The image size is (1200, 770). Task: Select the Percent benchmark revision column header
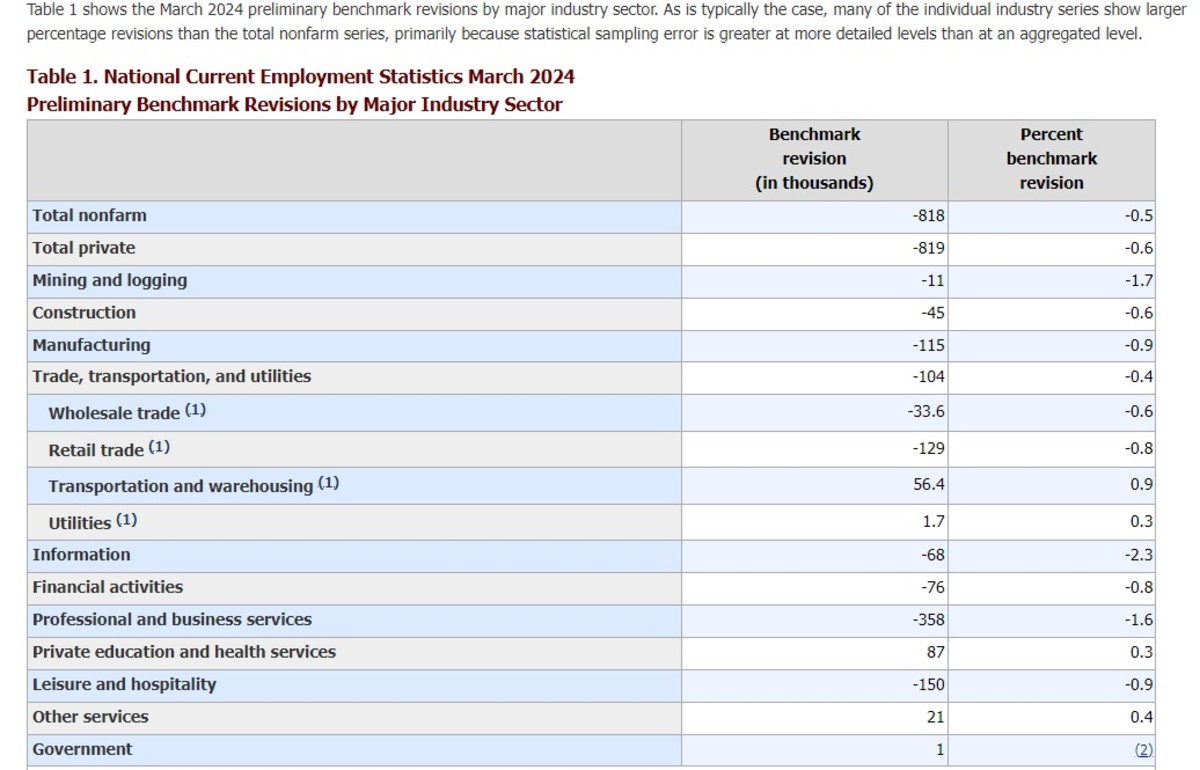coord(1051,159)
